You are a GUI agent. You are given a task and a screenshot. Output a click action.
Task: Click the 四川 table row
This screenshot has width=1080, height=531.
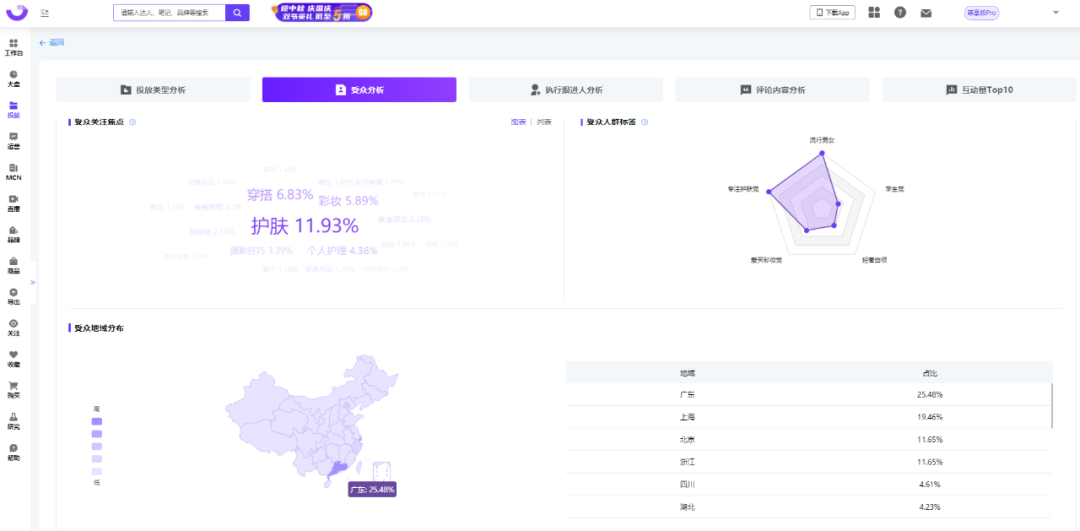click(x=809, y=484)
